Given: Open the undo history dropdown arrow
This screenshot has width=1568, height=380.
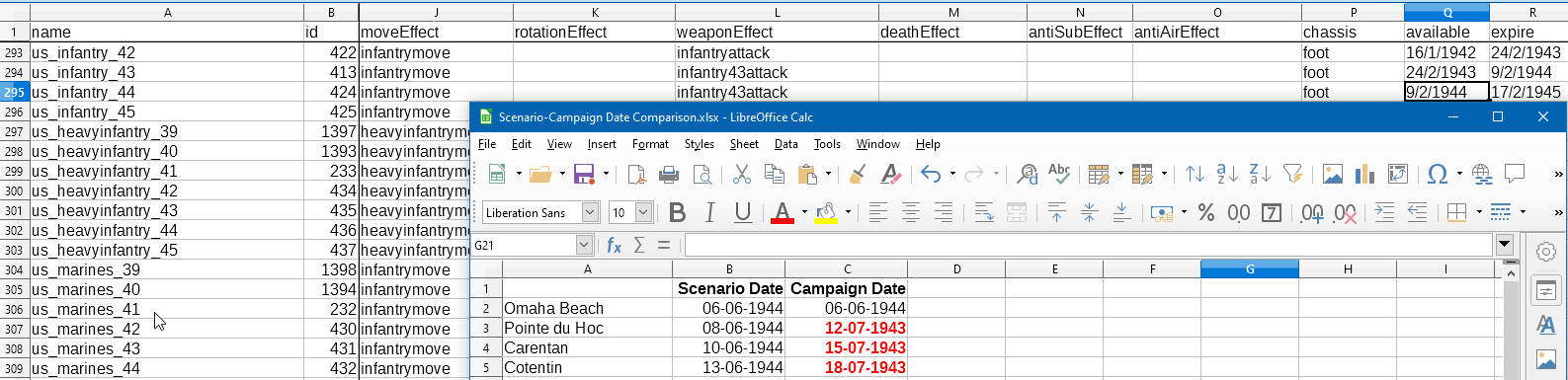Looking at the screenshot, I should [952, 175].
